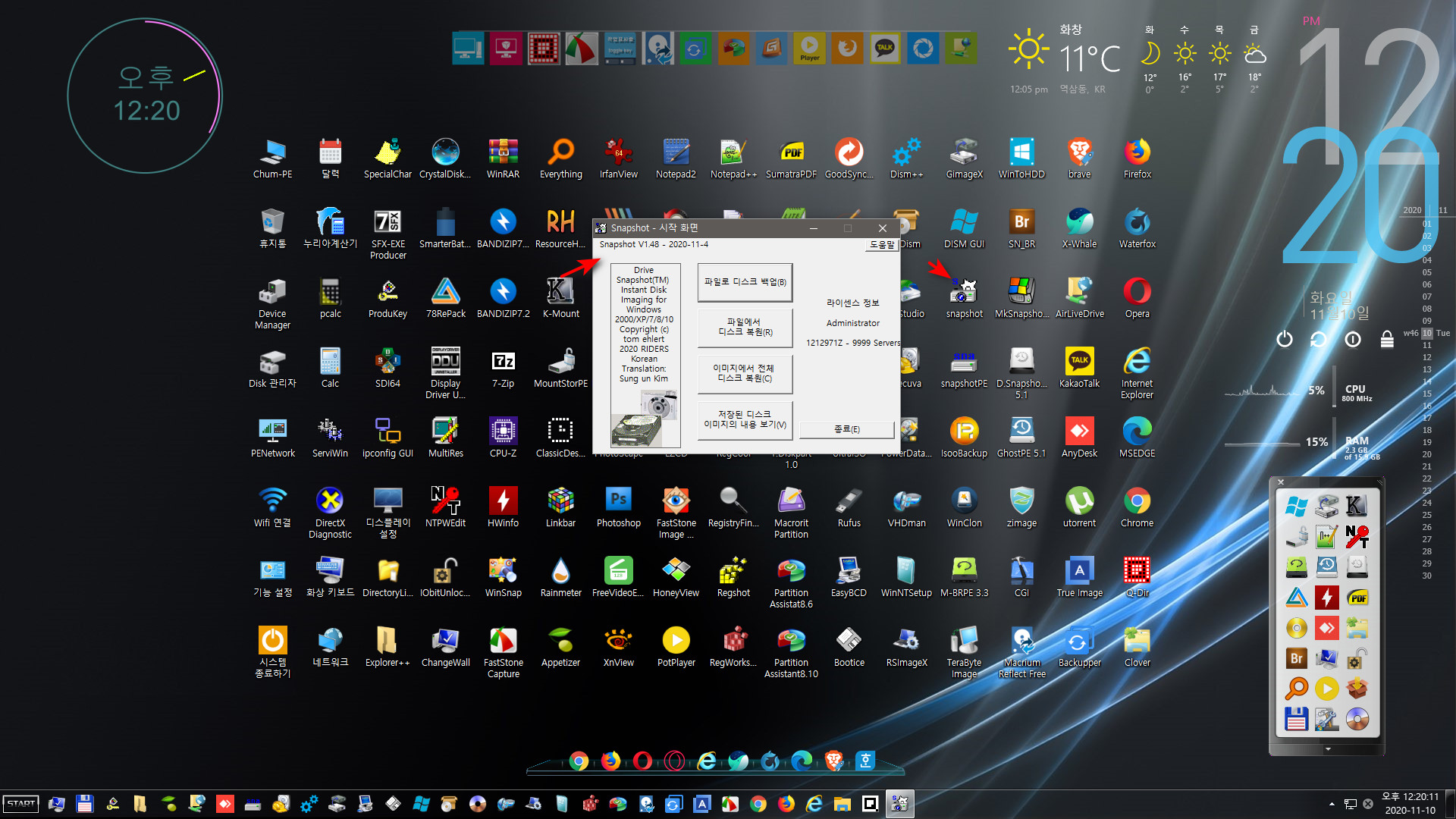
Task: Click the Brave icon in the bottom dock
Action: pos(833,761)
